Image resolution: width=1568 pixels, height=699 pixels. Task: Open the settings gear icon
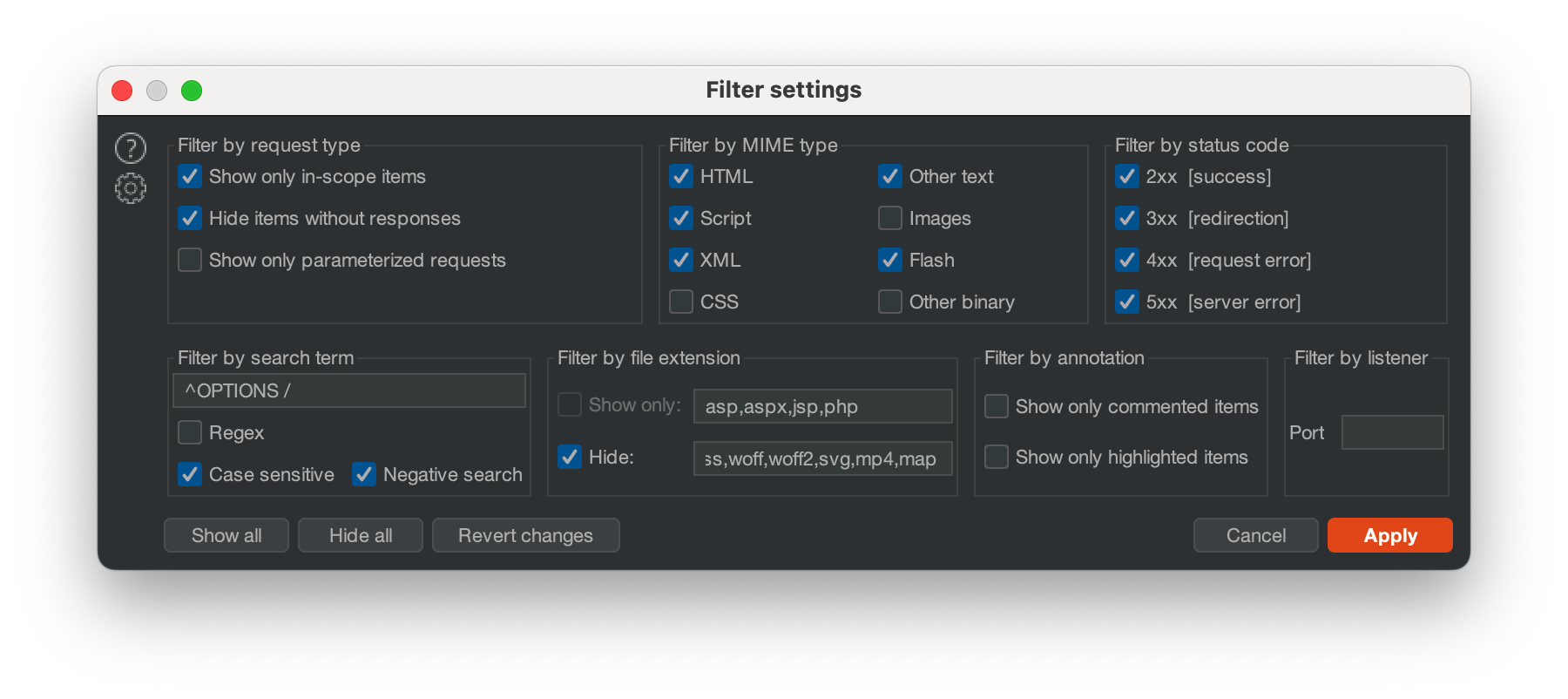[131, 188]
